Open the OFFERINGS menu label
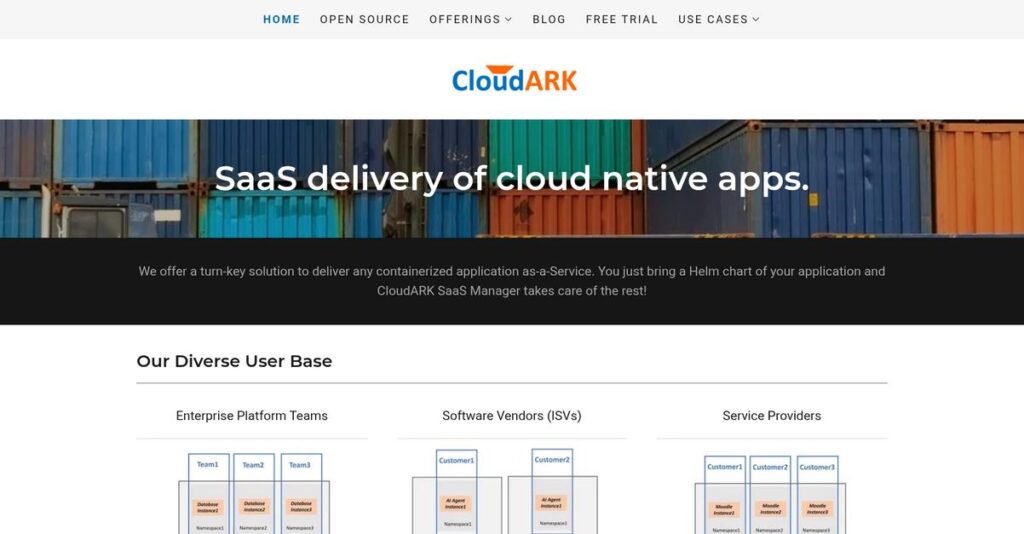The height and width of the screenshot is (534, 1024). (x=464, y=20)
